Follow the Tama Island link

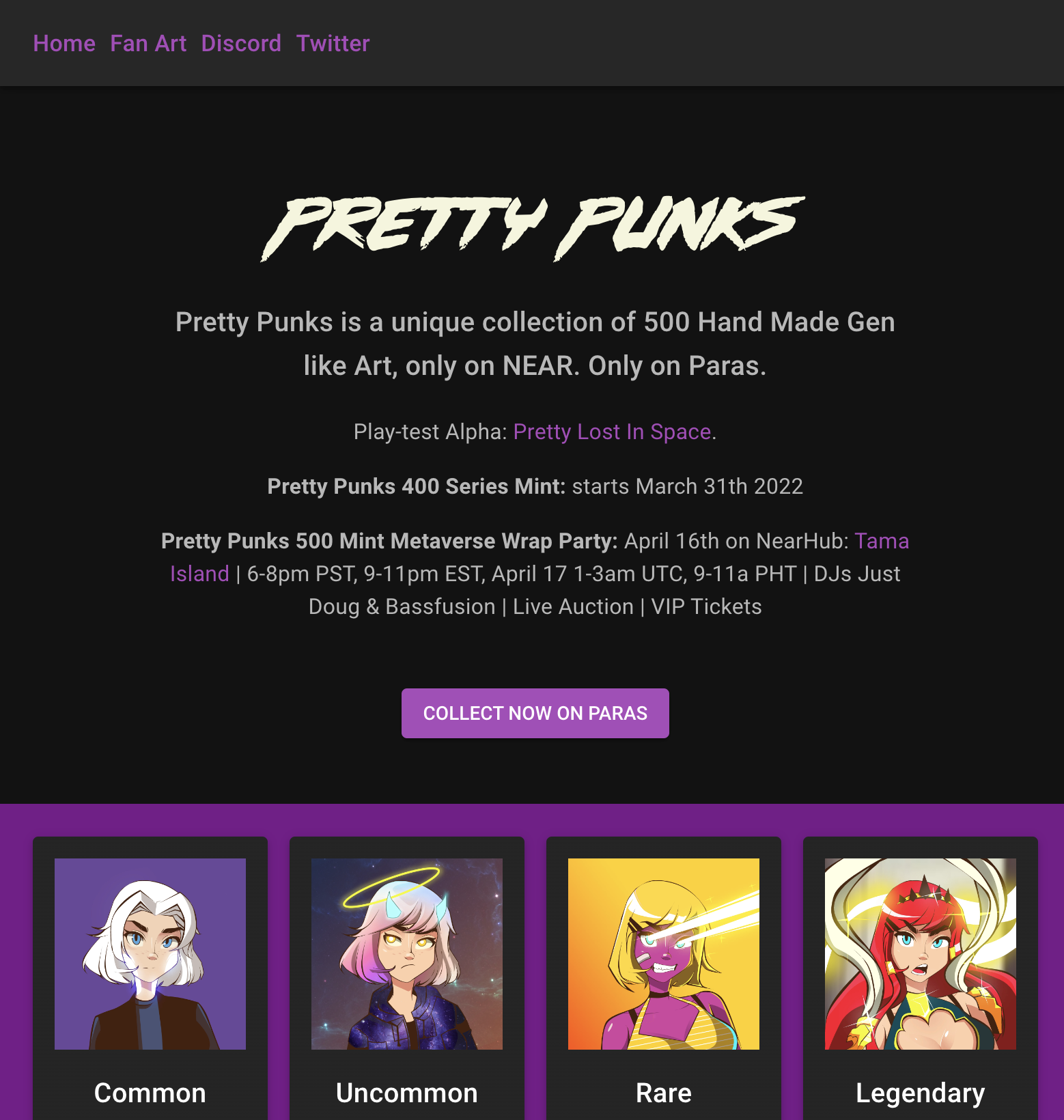point(540,557)
